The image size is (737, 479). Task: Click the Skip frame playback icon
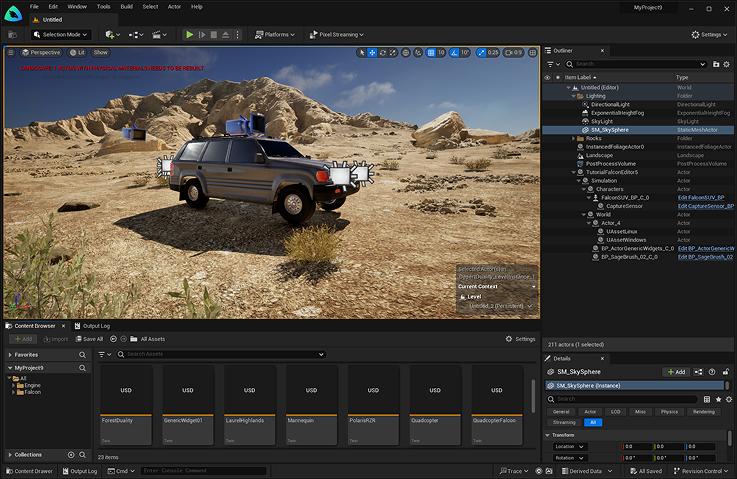pos(202,34)
